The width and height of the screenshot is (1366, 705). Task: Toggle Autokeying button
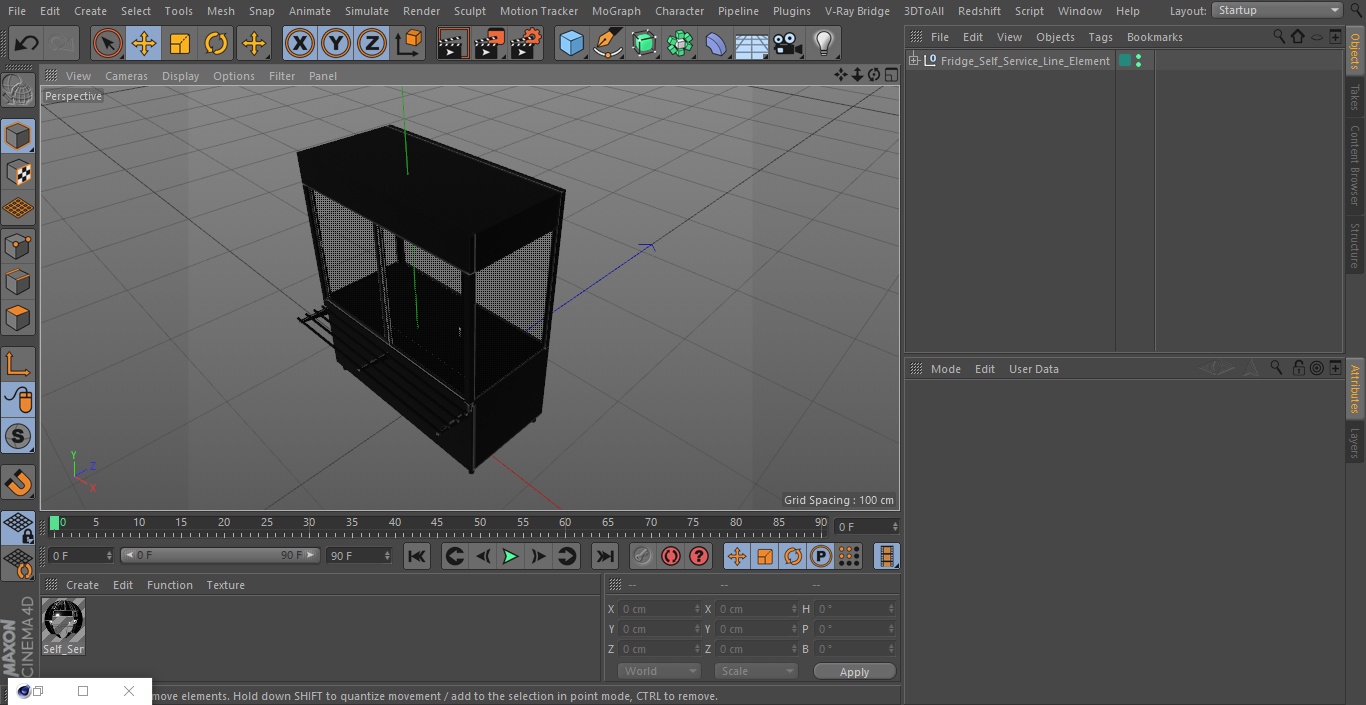(671, 557)
